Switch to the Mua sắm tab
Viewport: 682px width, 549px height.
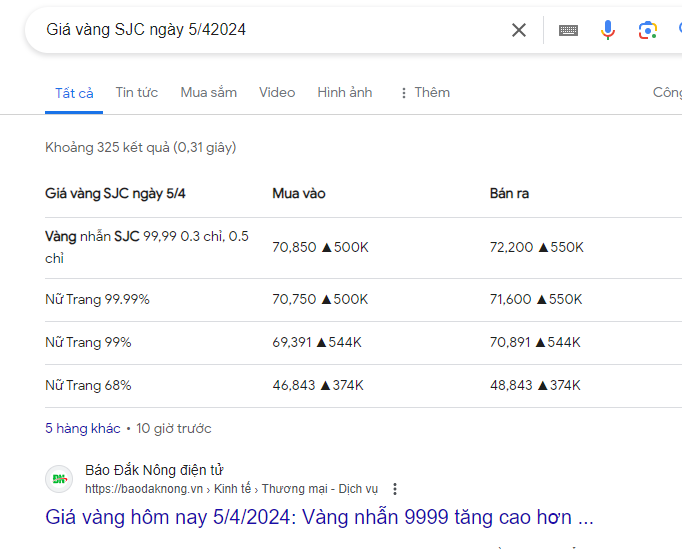[x=208, y=92]
